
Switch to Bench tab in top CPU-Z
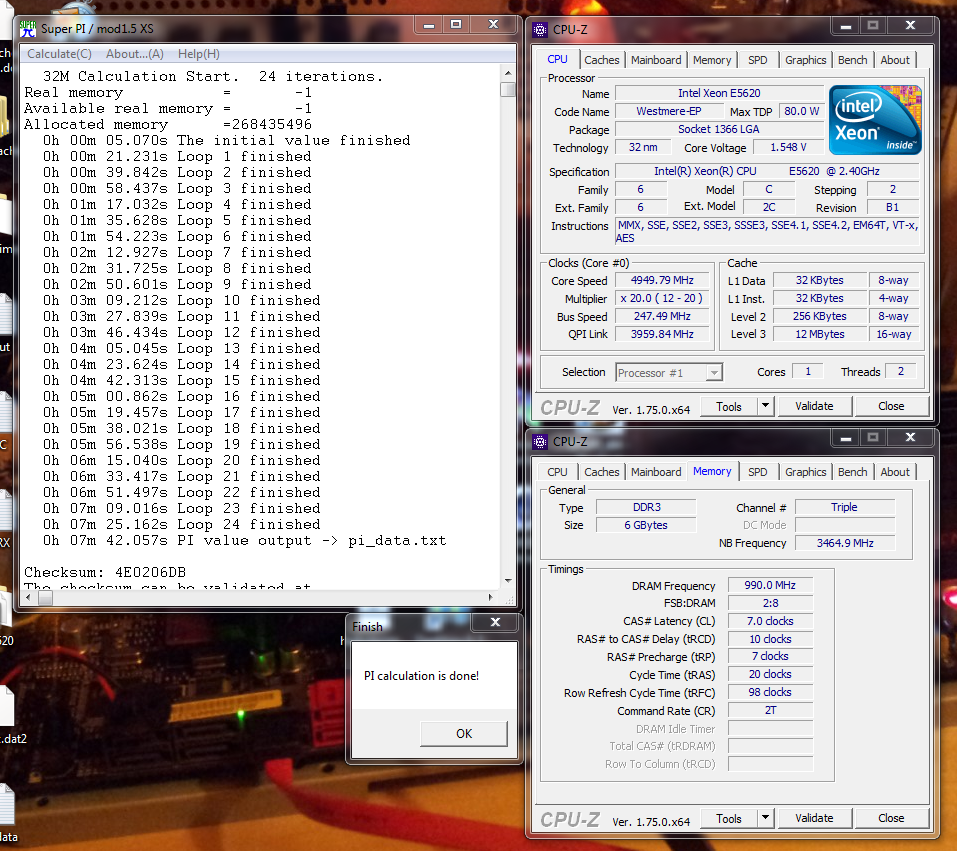[x=852, y=60]
